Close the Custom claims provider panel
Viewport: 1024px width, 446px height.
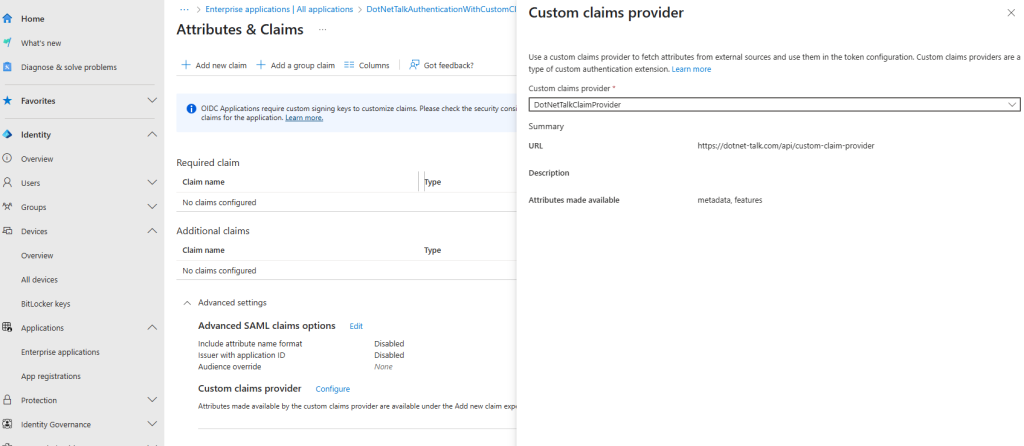click(1011, 13)
